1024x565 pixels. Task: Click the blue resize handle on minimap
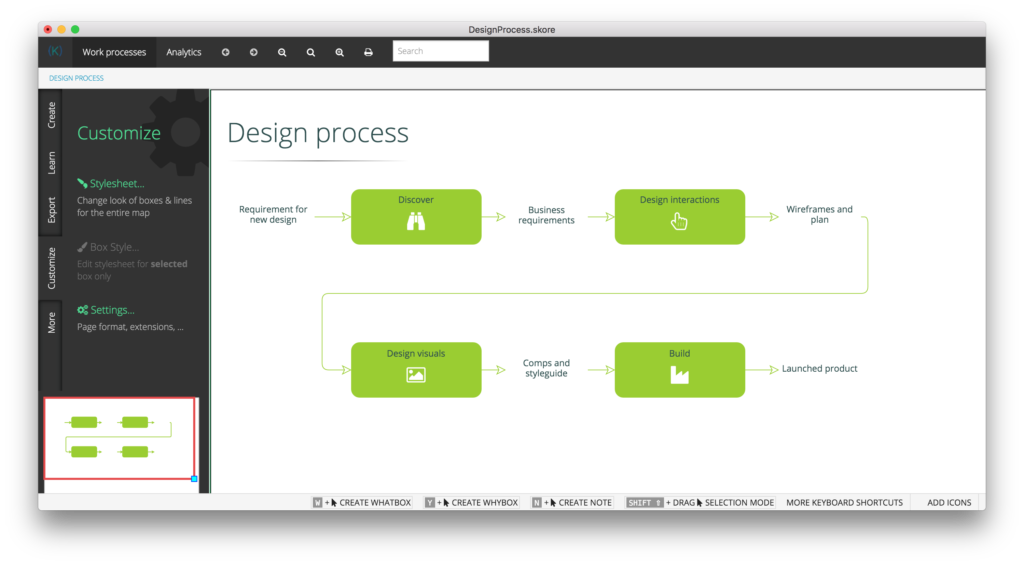tap(194, 479)
